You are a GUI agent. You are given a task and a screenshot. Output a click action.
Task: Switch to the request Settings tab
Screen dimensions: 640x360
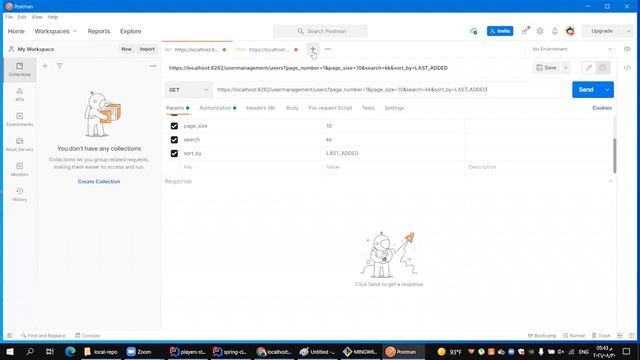click(x=394, y=108)
